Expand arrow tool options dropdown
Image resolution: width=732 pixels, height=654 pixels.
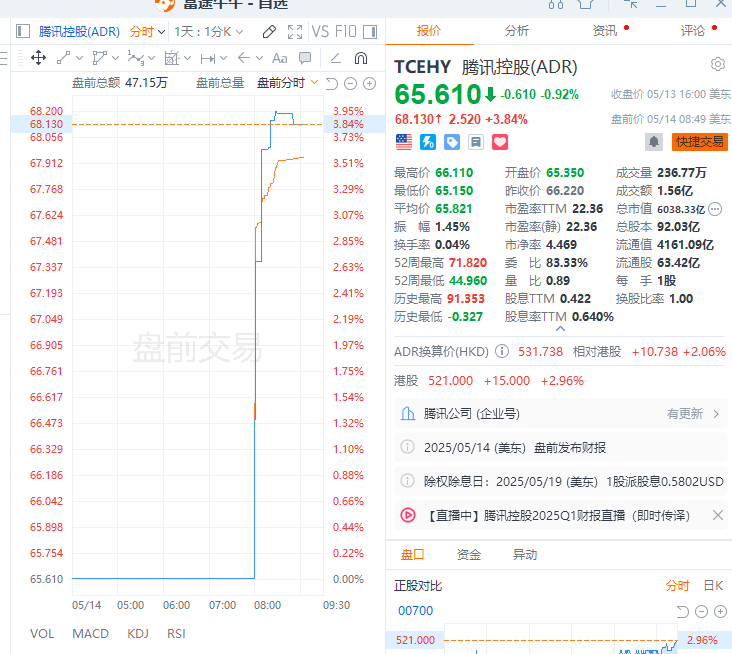pos(259,58)
